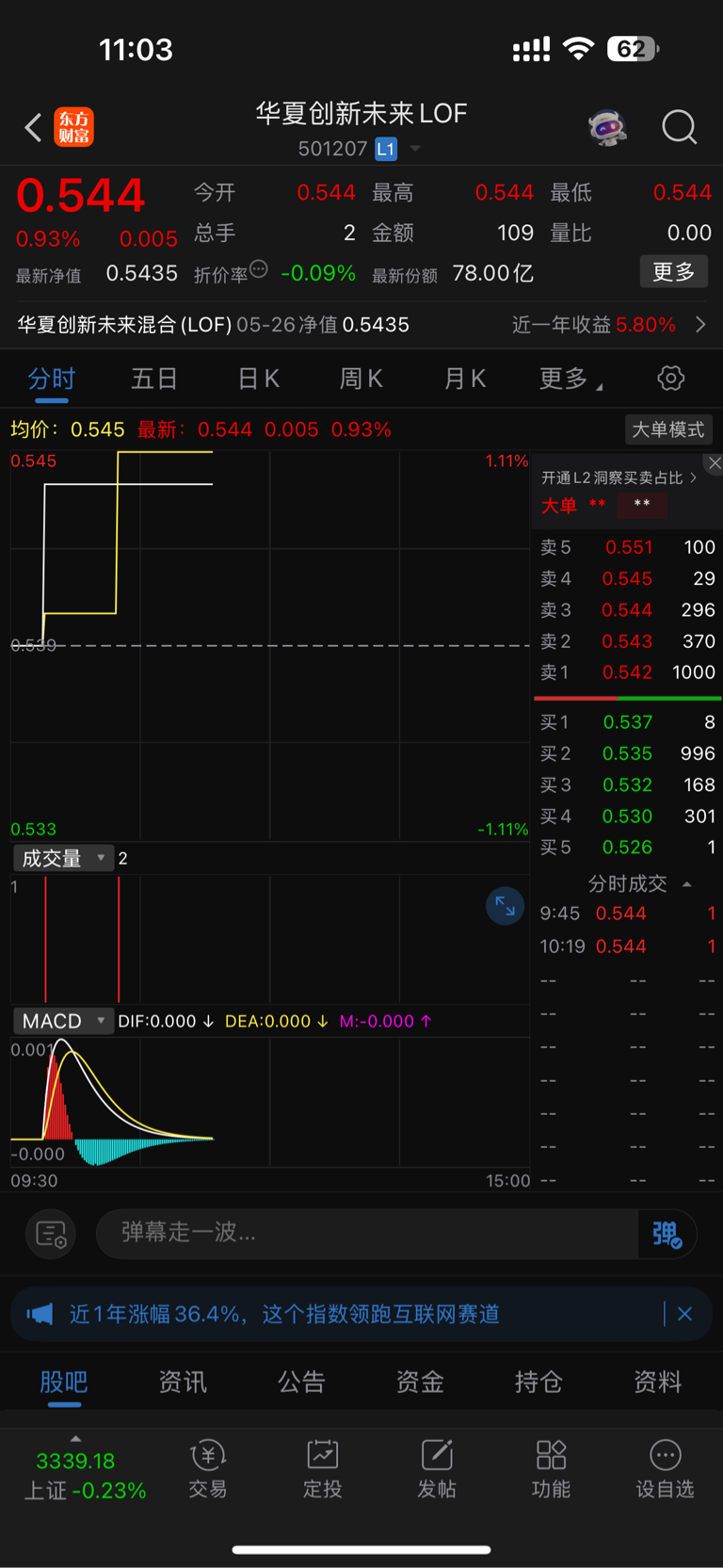The image size is (723, 1568).
Task: Tap the large 0.544 current price
Action: pos(81,196)
